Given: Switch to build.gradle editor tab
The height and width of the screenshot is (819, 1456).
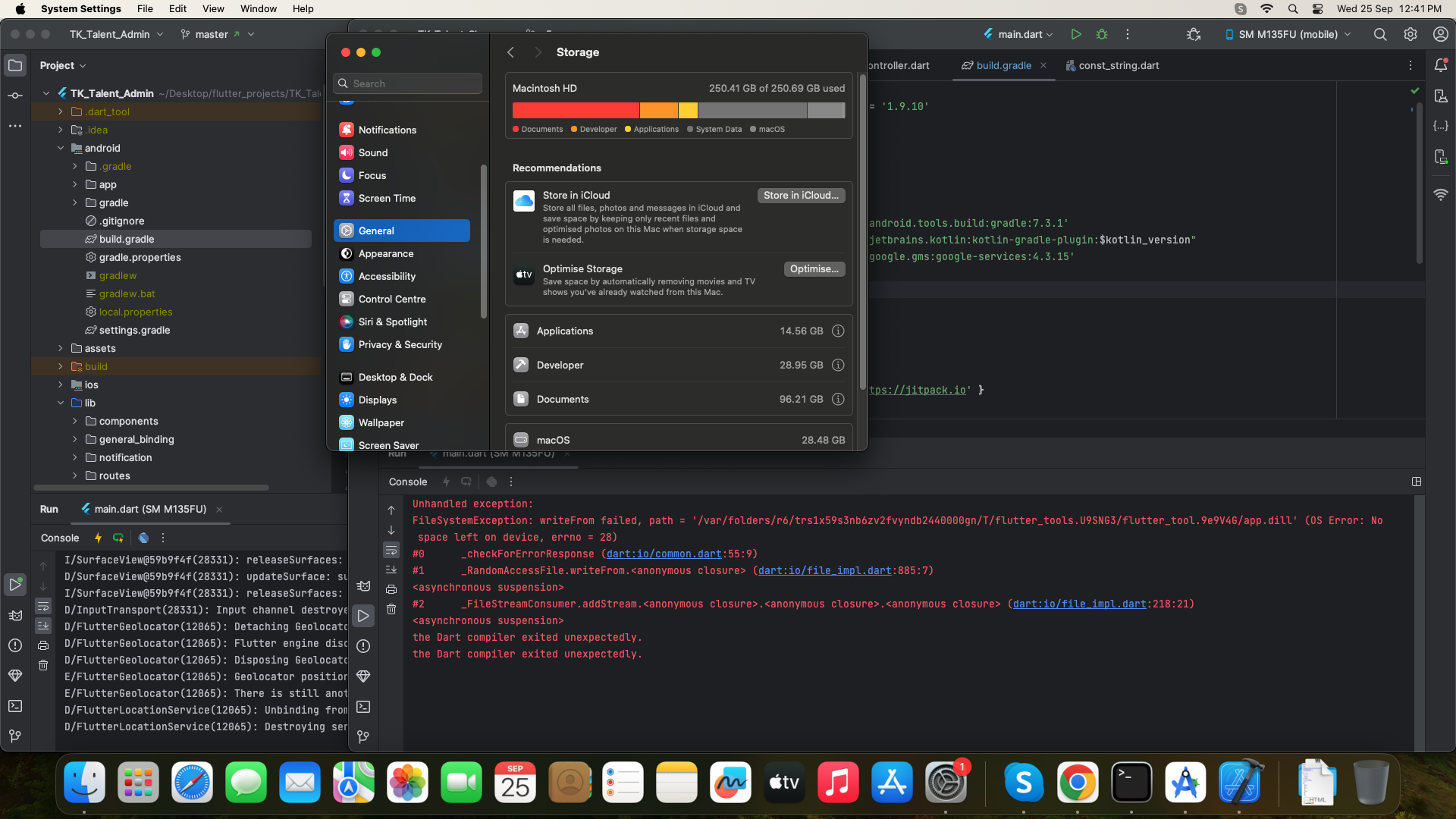Looking at the screenshot, I should [x=1003, y=65].
